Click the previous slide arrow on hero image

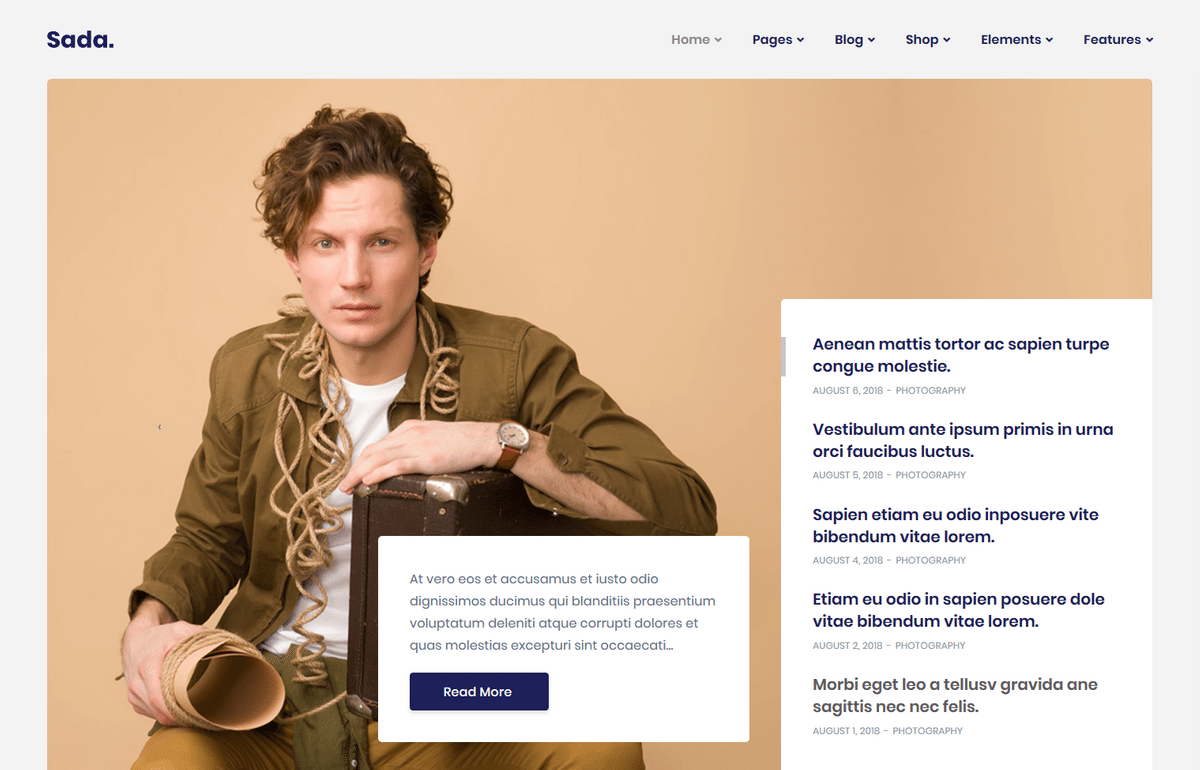(160, 427)
